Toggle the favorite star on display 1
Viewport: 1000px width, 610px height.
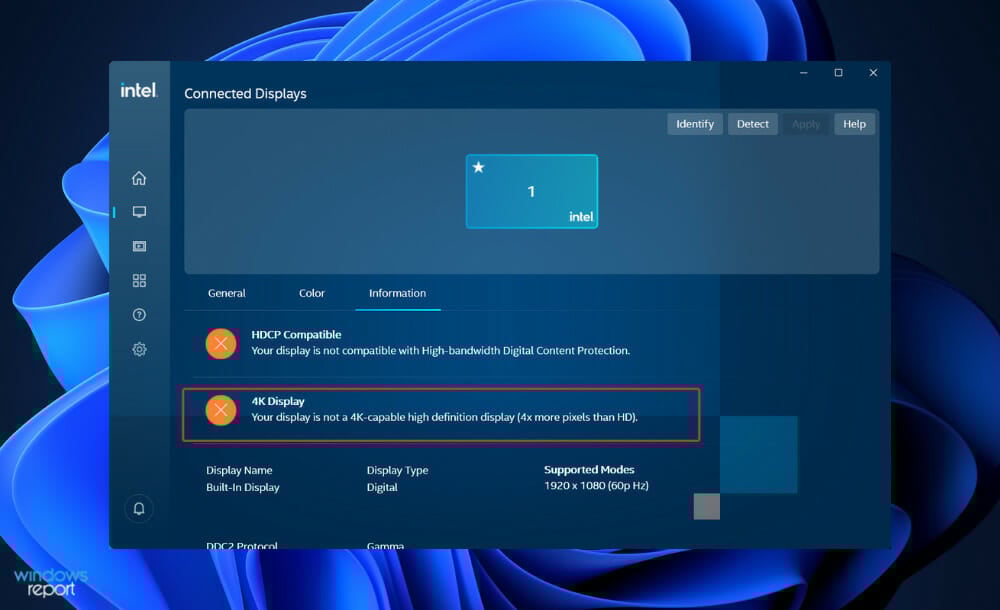(479, 168)
